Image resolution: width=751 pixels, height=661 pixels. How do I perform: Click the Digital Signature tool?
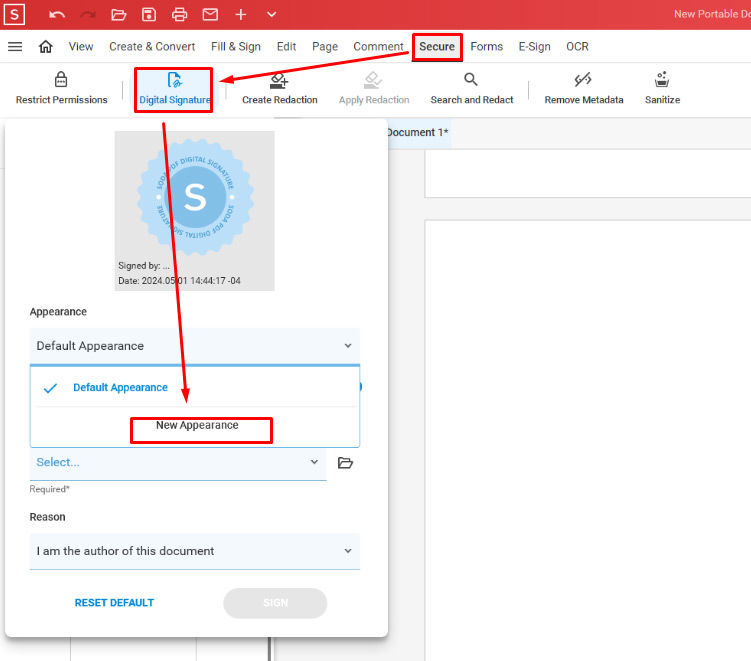(x=174, y=89)
